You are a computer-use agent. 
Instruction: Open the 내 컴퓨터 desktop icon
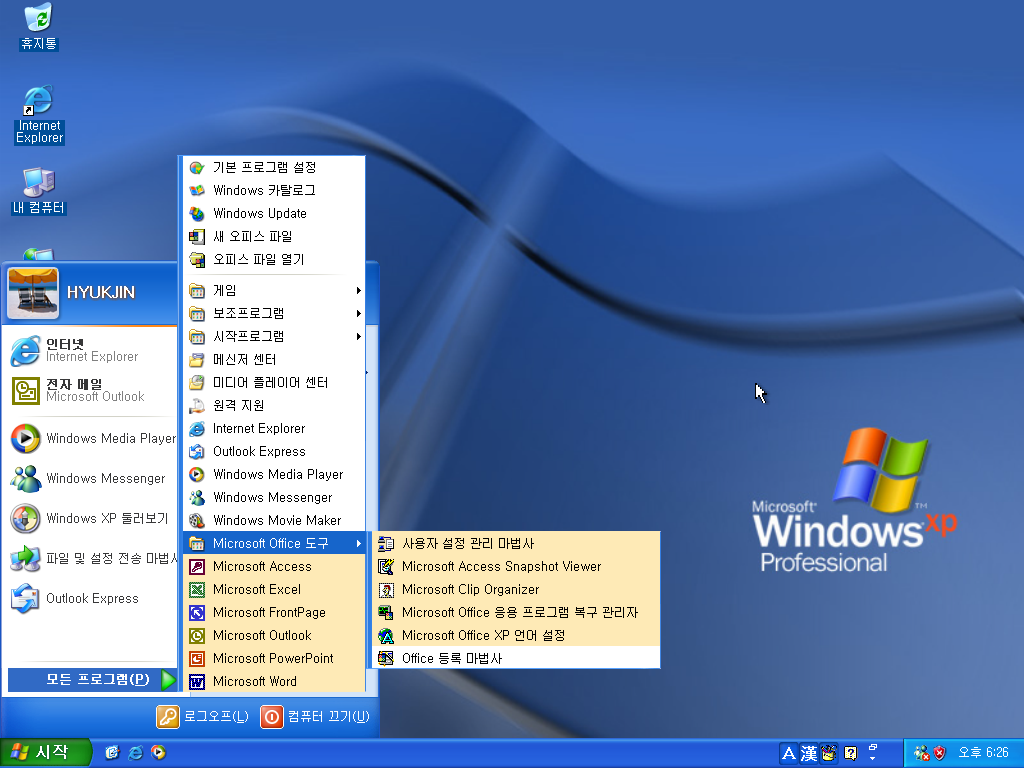click(39, 191)
